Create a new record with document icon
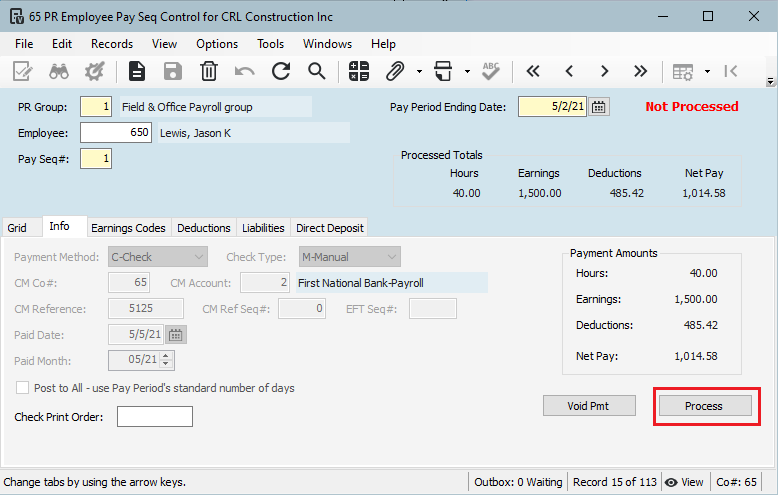 click(x=137, y=71)
